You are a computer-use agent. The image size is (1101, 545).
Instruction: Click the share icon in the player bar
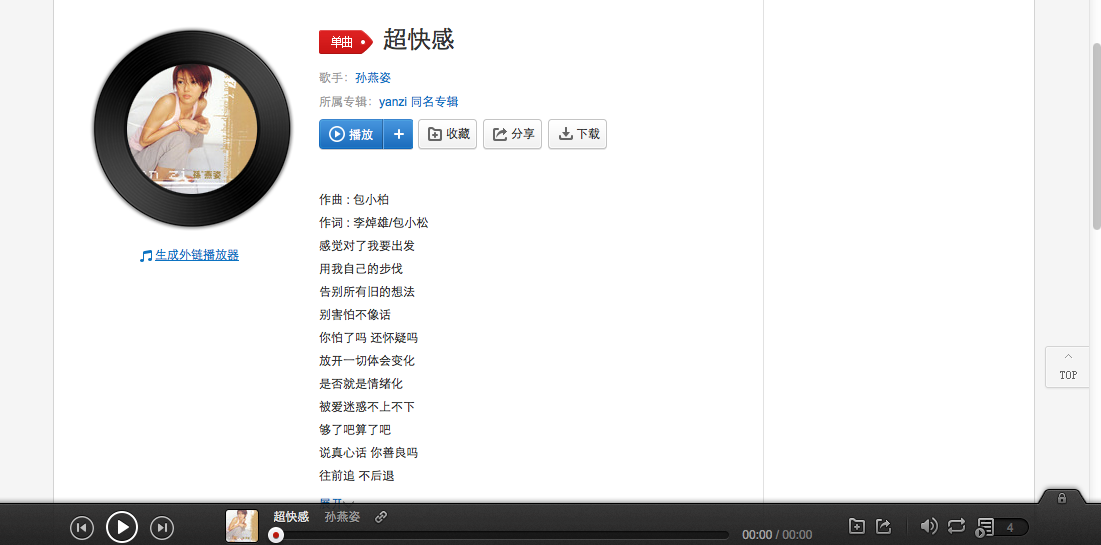(x=884, y=526)
